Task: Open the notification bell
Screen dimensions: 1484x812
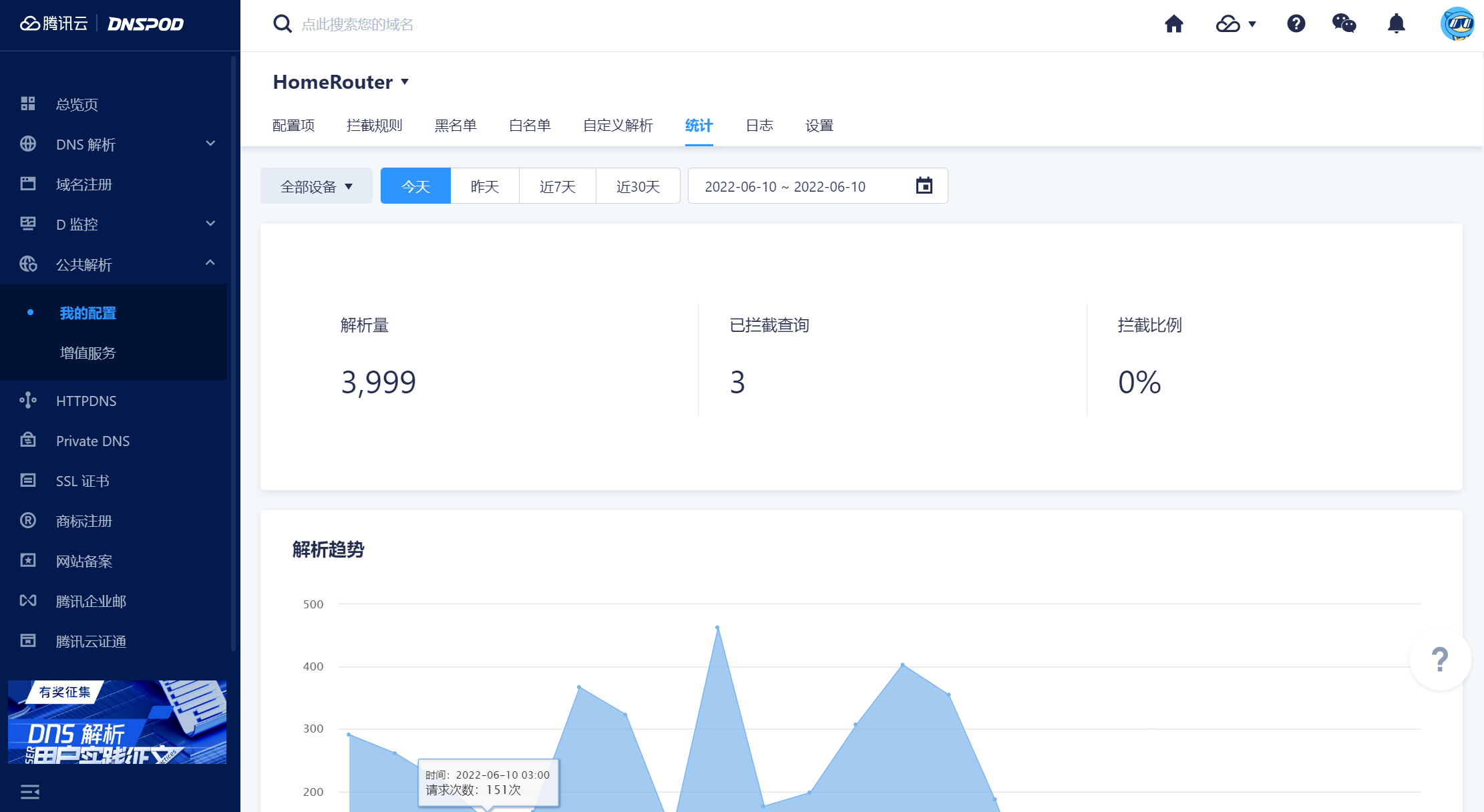Action: point(1396,24)
